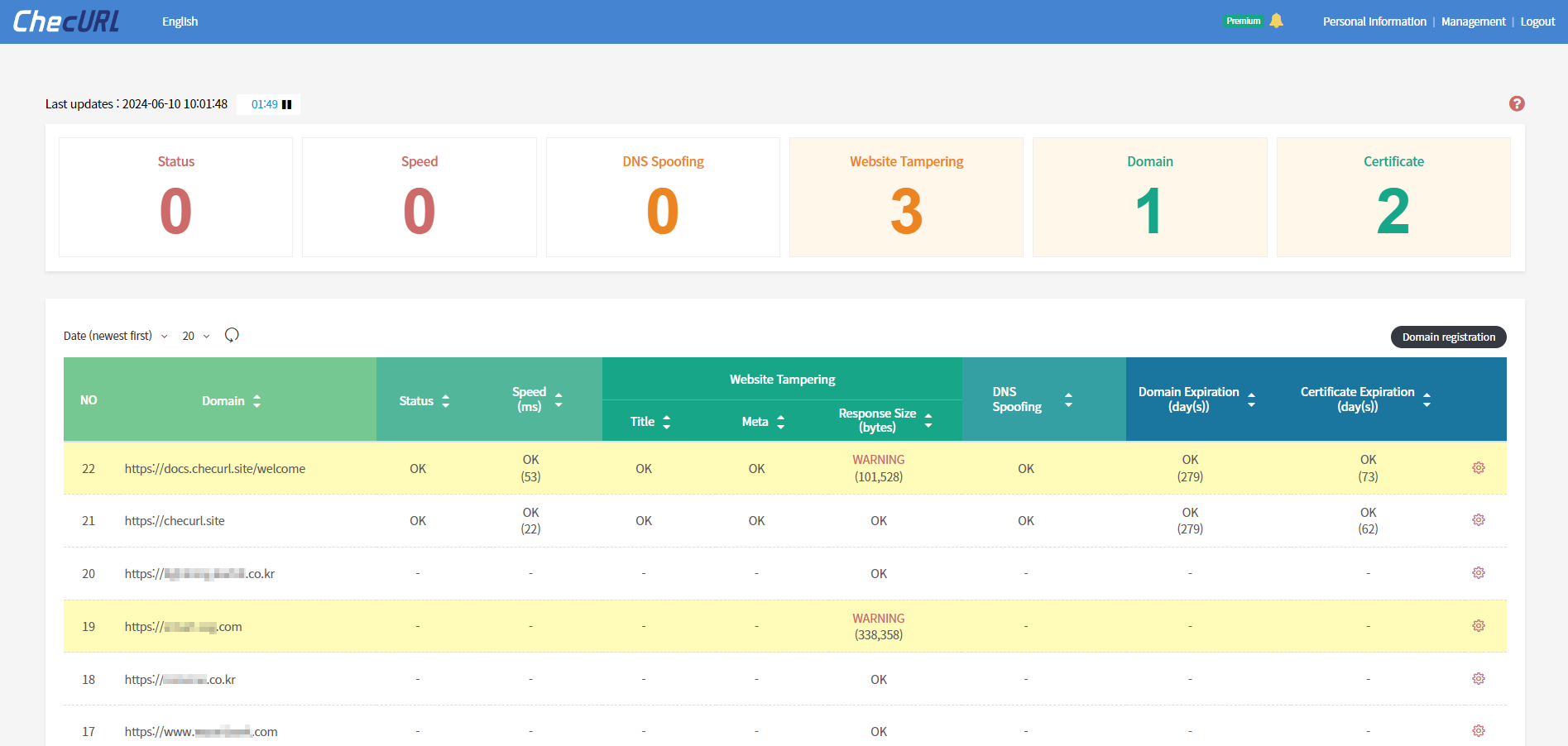Click the notification bell icon
This screenshot has height=746, width=1568.
tap(1276, 21)
